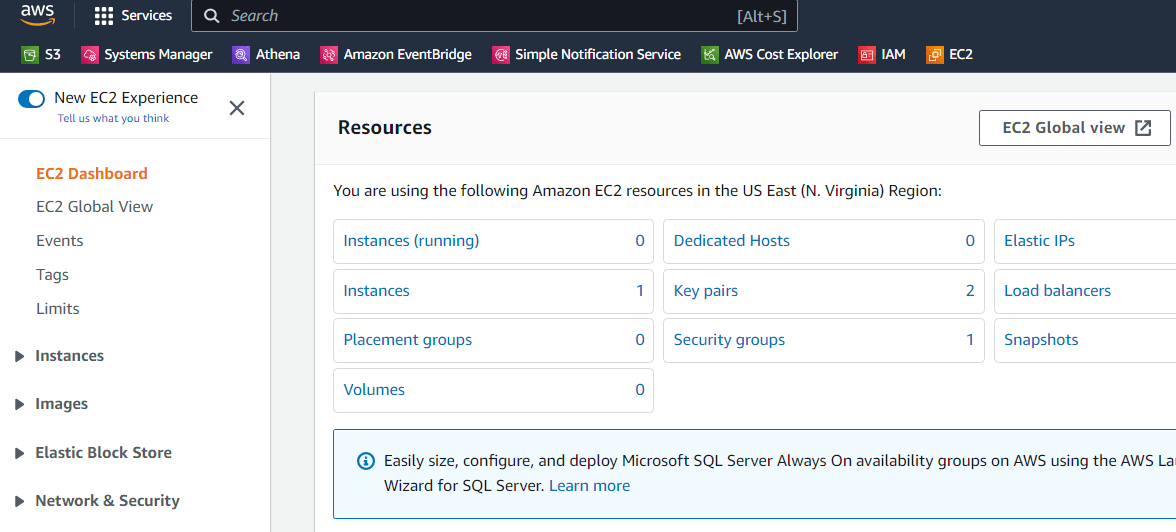Image resolution: width=1176 pixels, height=532 pixels.
Task: Click the Security groups count value 1
Action: tap(970, 341)
